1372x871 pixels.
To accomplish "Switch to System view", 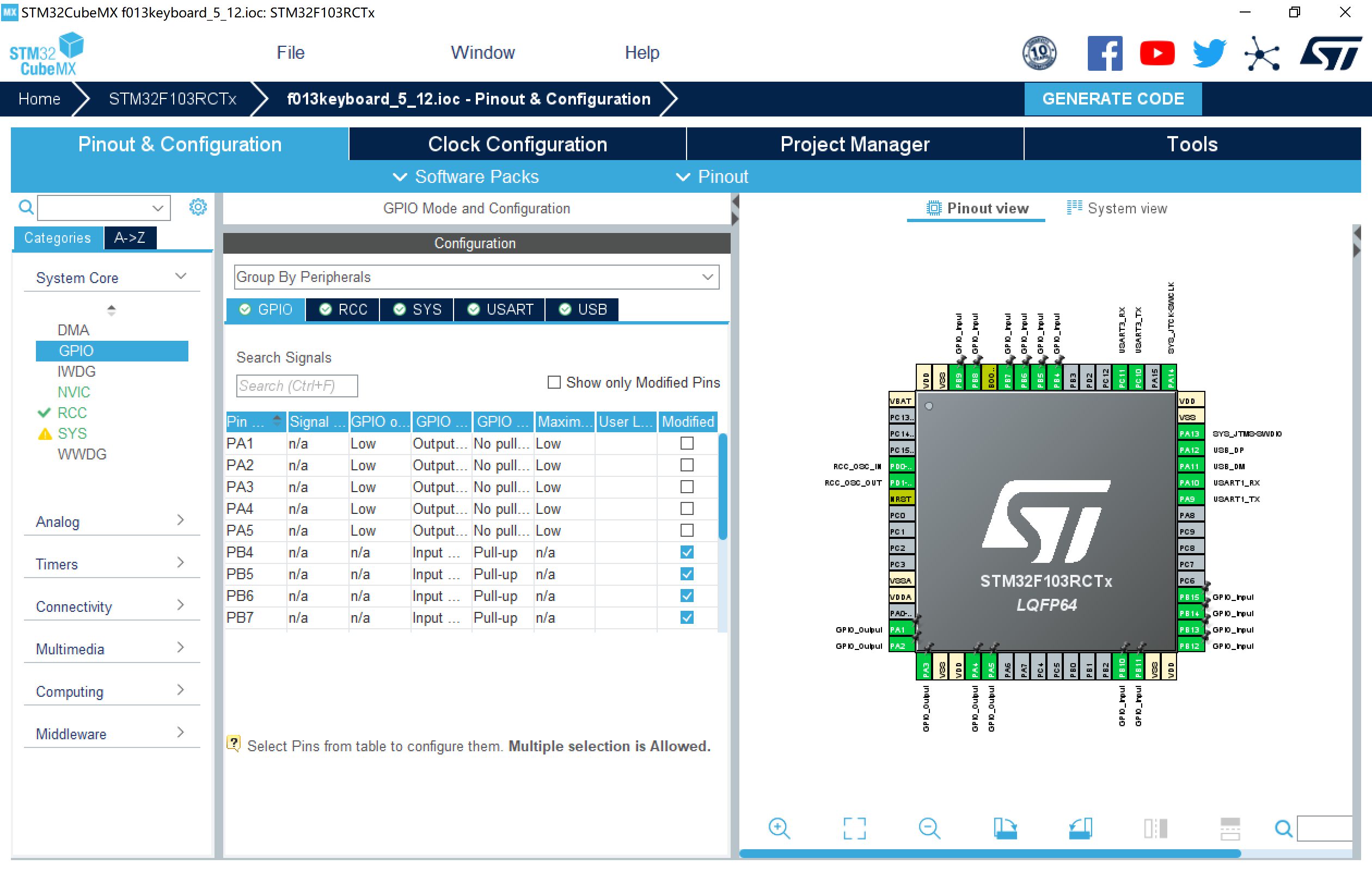I will coord(1117,208).
